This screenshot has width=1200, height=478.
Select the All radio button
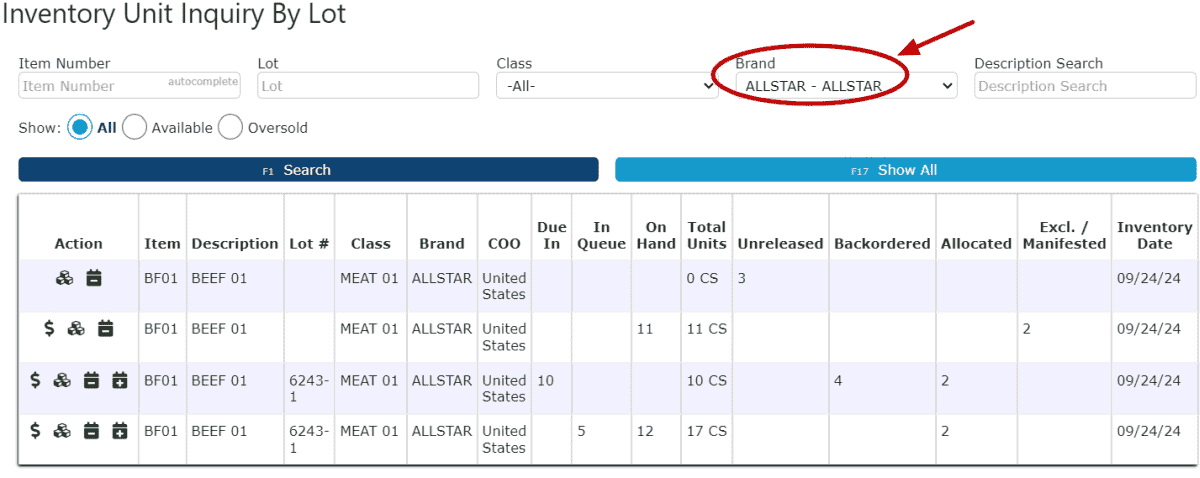click(x=80, y=127)
